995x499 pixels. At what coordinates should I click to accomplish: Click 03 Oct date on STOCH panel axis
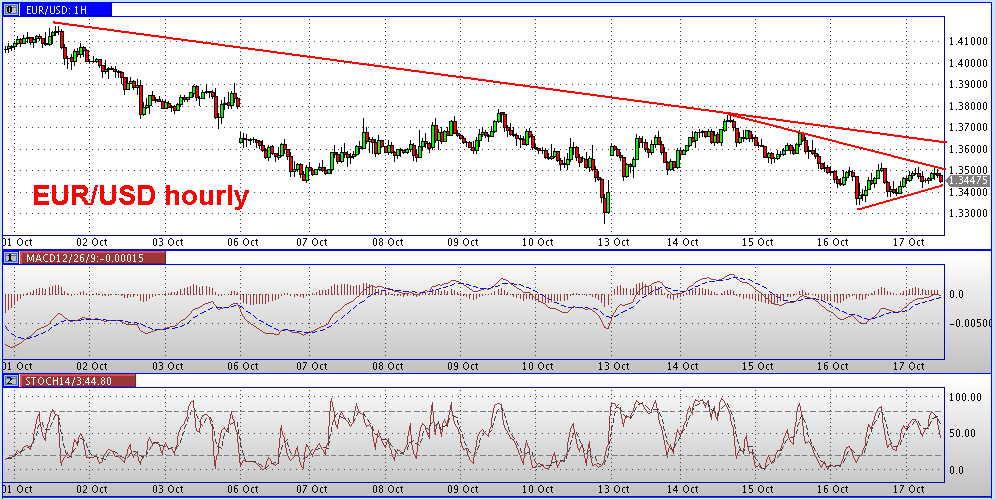click(168, 490)
